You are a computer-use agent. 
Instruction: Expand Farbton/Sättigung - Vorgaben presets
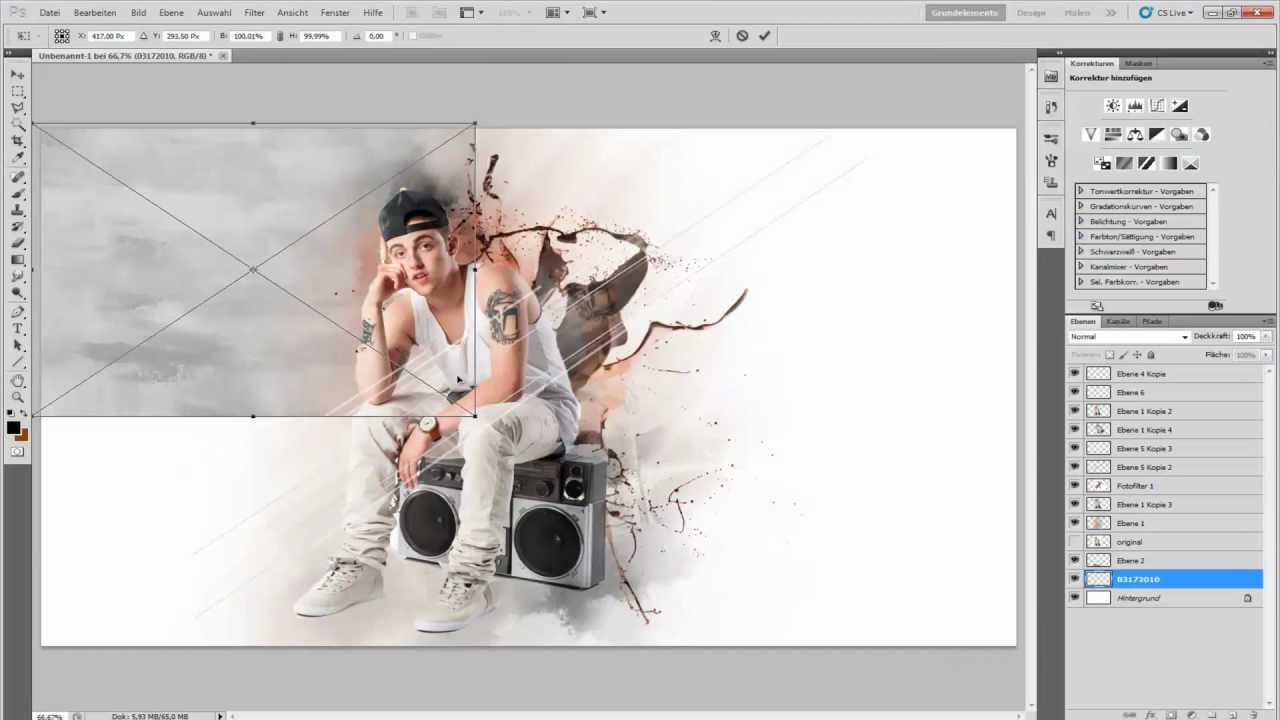click(x=1081, y=237)
